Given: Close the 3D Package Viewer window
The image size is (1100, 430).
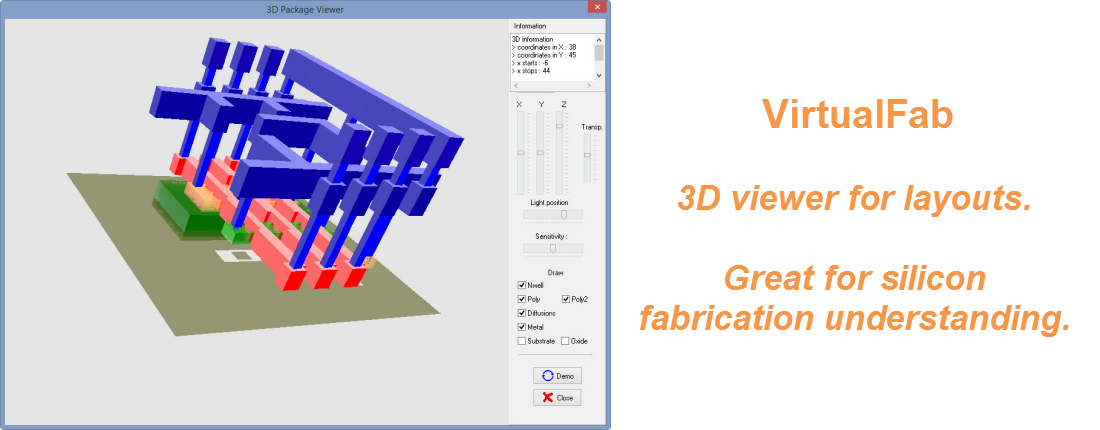Looking at the screenshot, I should click(x=597, y=7).
